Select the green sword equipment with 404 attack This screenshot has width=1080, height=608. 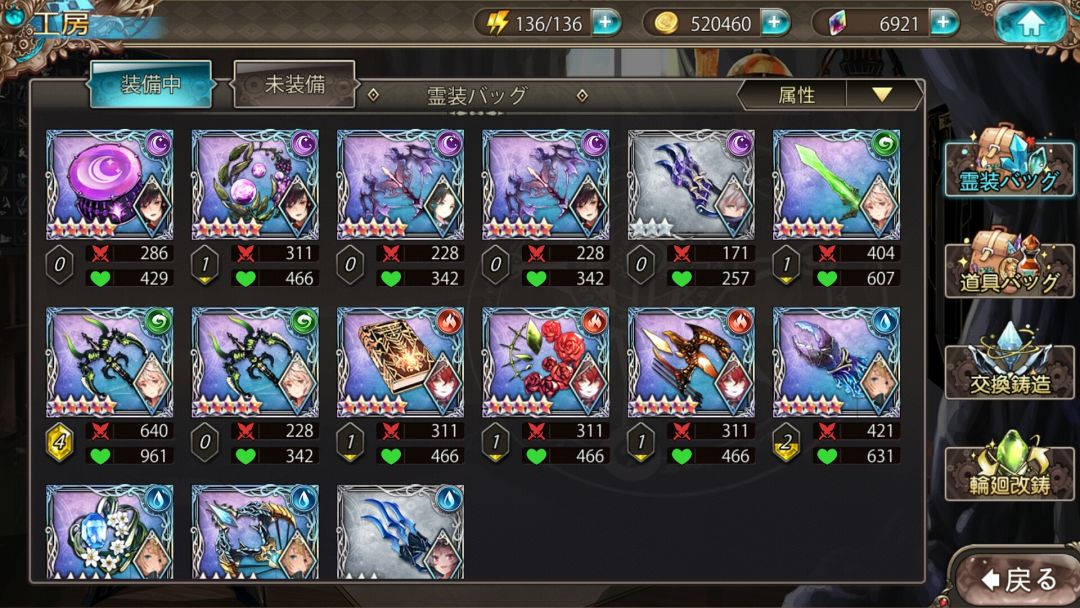(x=836, y=185)
